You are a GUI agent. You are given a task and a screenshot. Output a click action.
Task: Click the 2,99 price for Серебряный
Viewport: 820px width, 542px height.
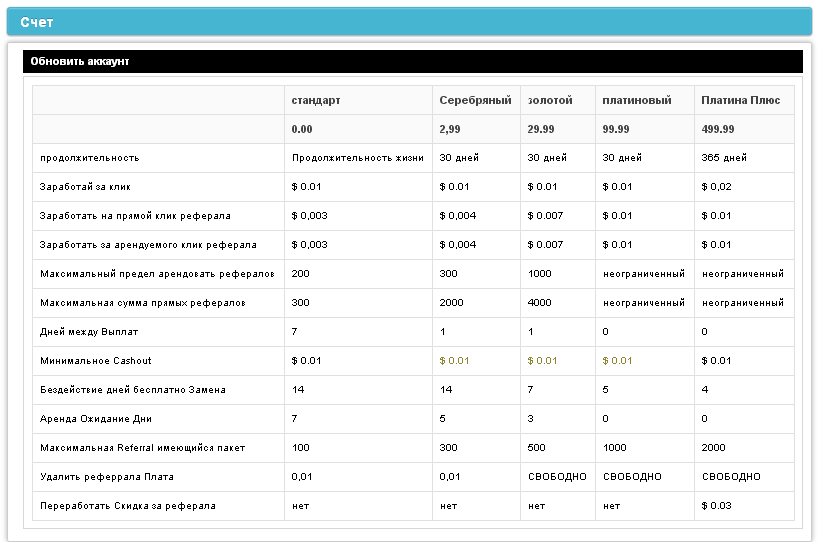point(450,129)
